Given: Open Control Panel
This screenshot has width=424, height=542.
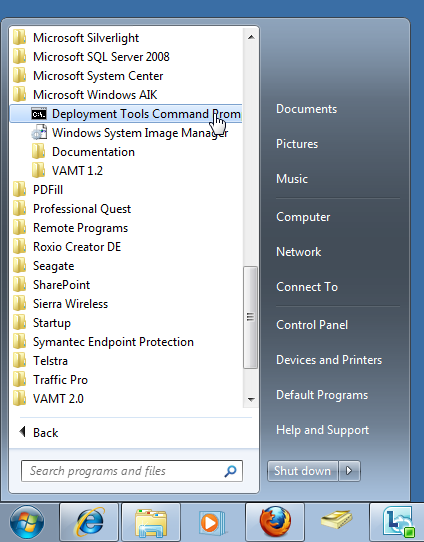Looking at the screenshot, I should (312, 325).
